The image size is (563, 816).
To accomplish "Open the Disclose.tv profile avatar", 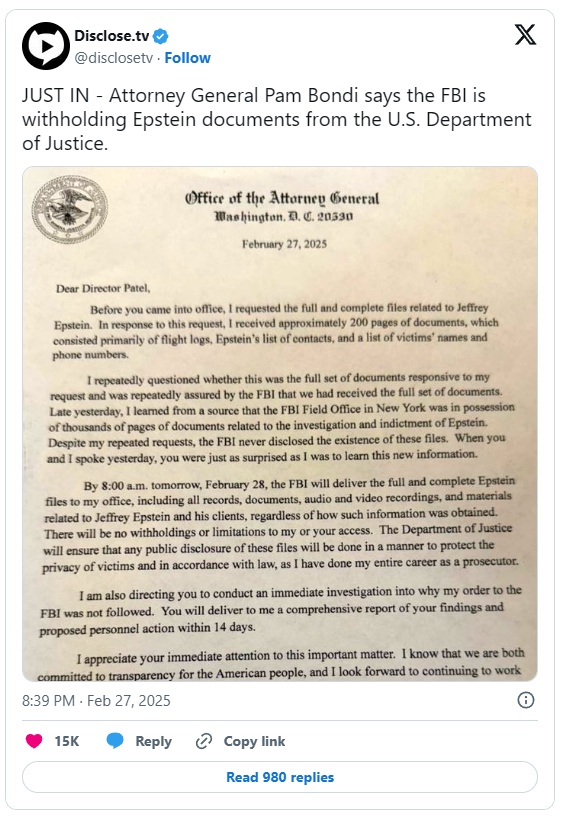I will 46,46.
